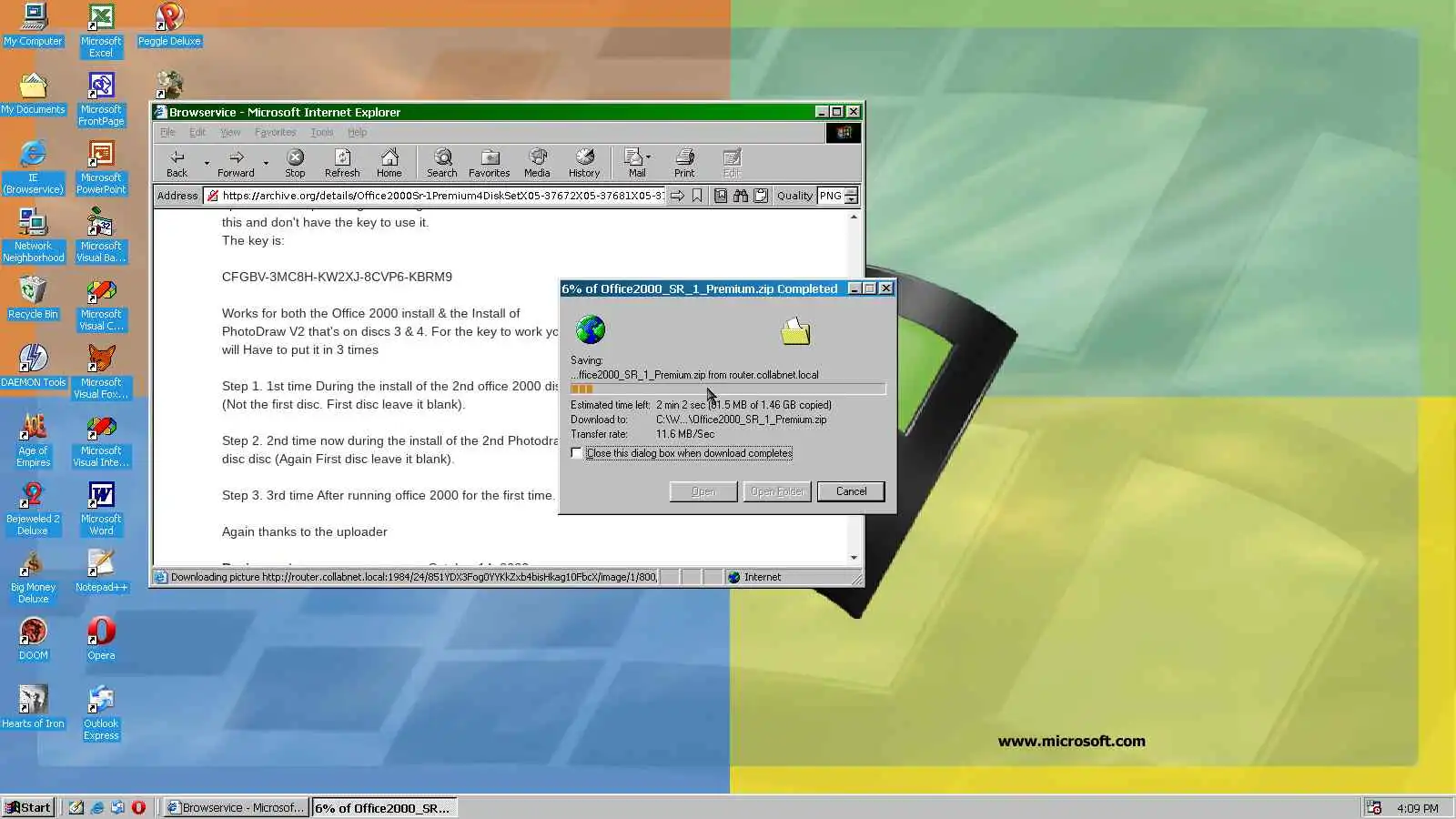Go back using the Back toolbar button
The image size is (1456, 819).
[x=177, y=163]
